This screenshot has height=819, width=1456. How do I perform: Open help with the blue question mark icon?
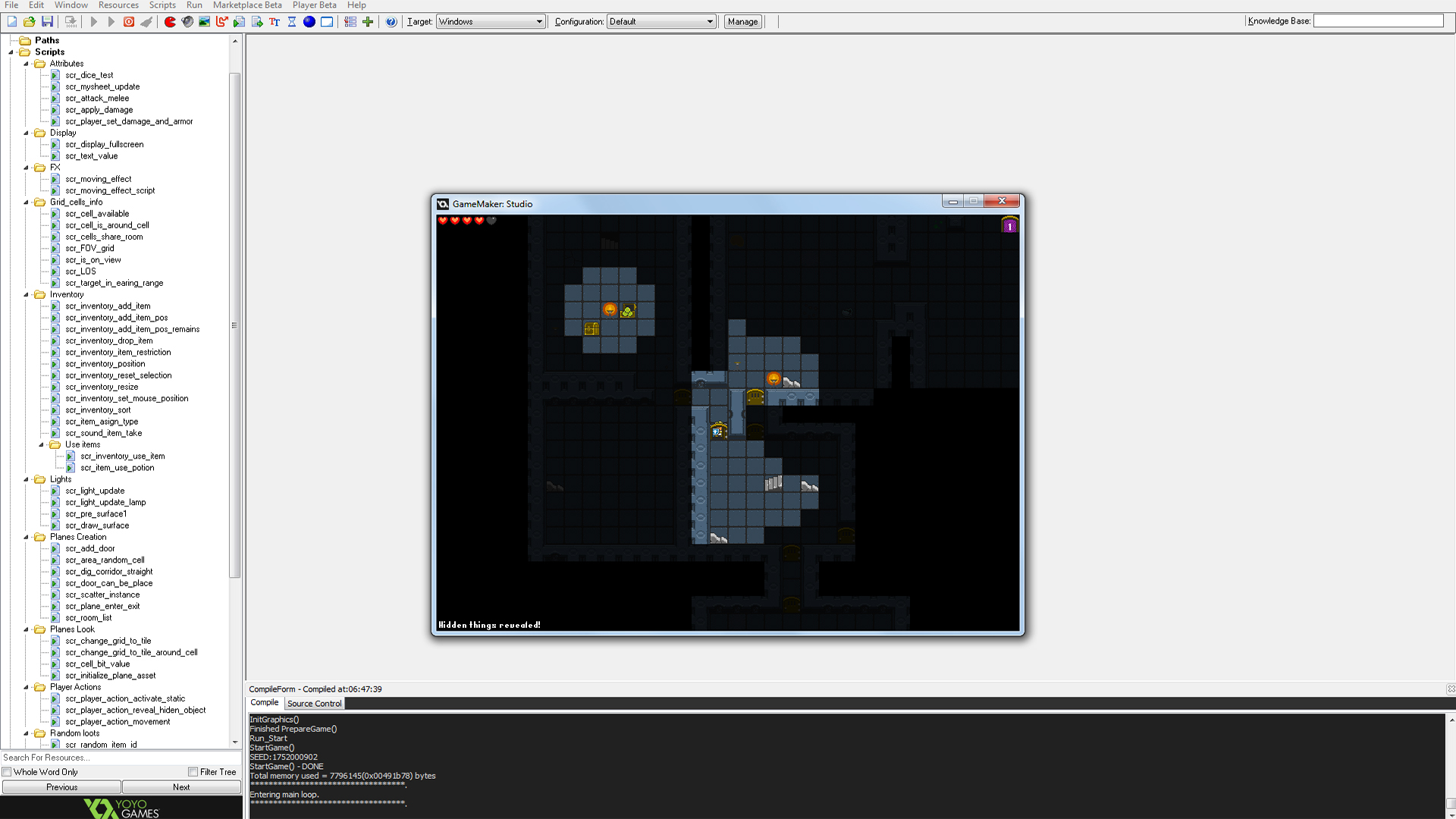(391, 21)
